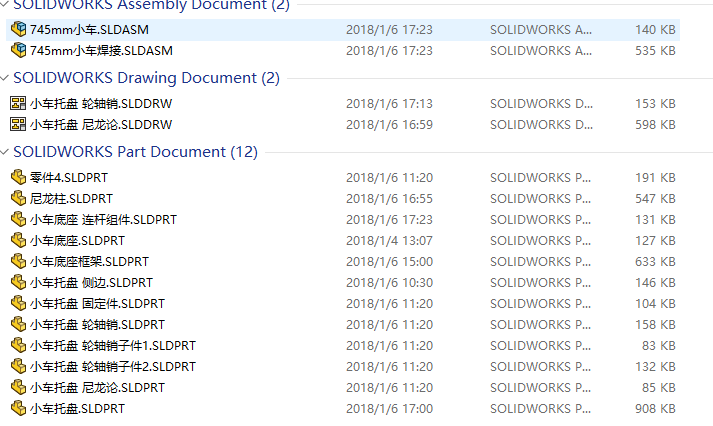Click the 小车托盘 轮轴销.SLDDRW drawing icon

tap(18, 103)
